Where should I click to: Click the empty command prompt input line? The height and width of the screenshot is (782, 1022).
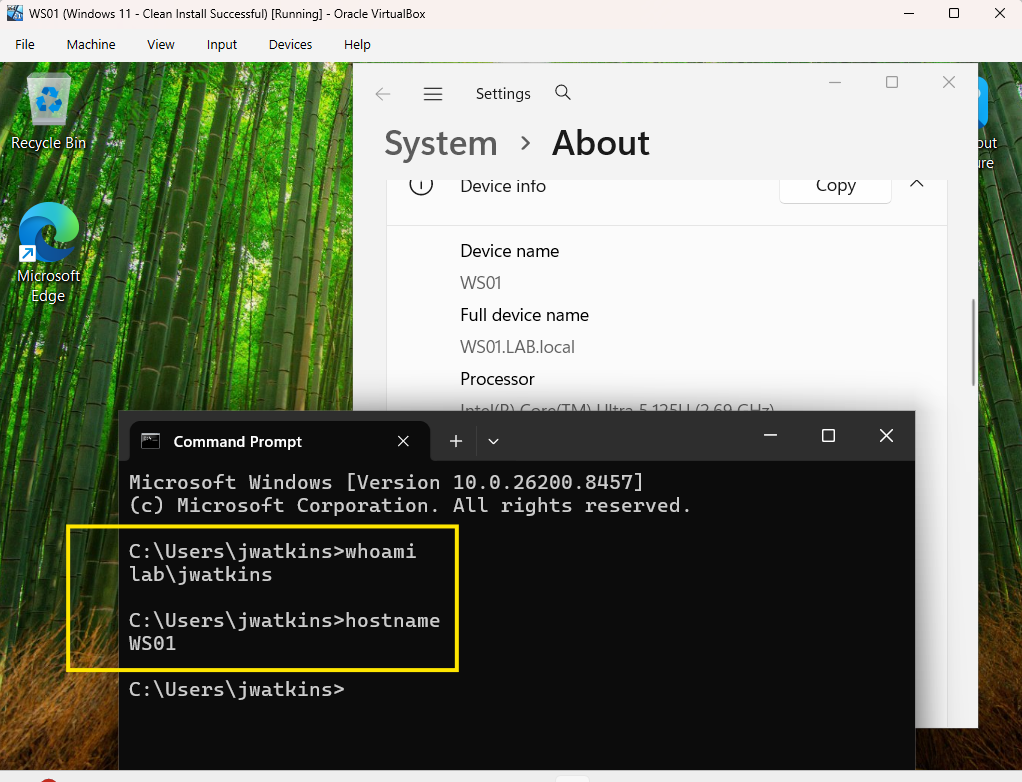coord(237,689)
